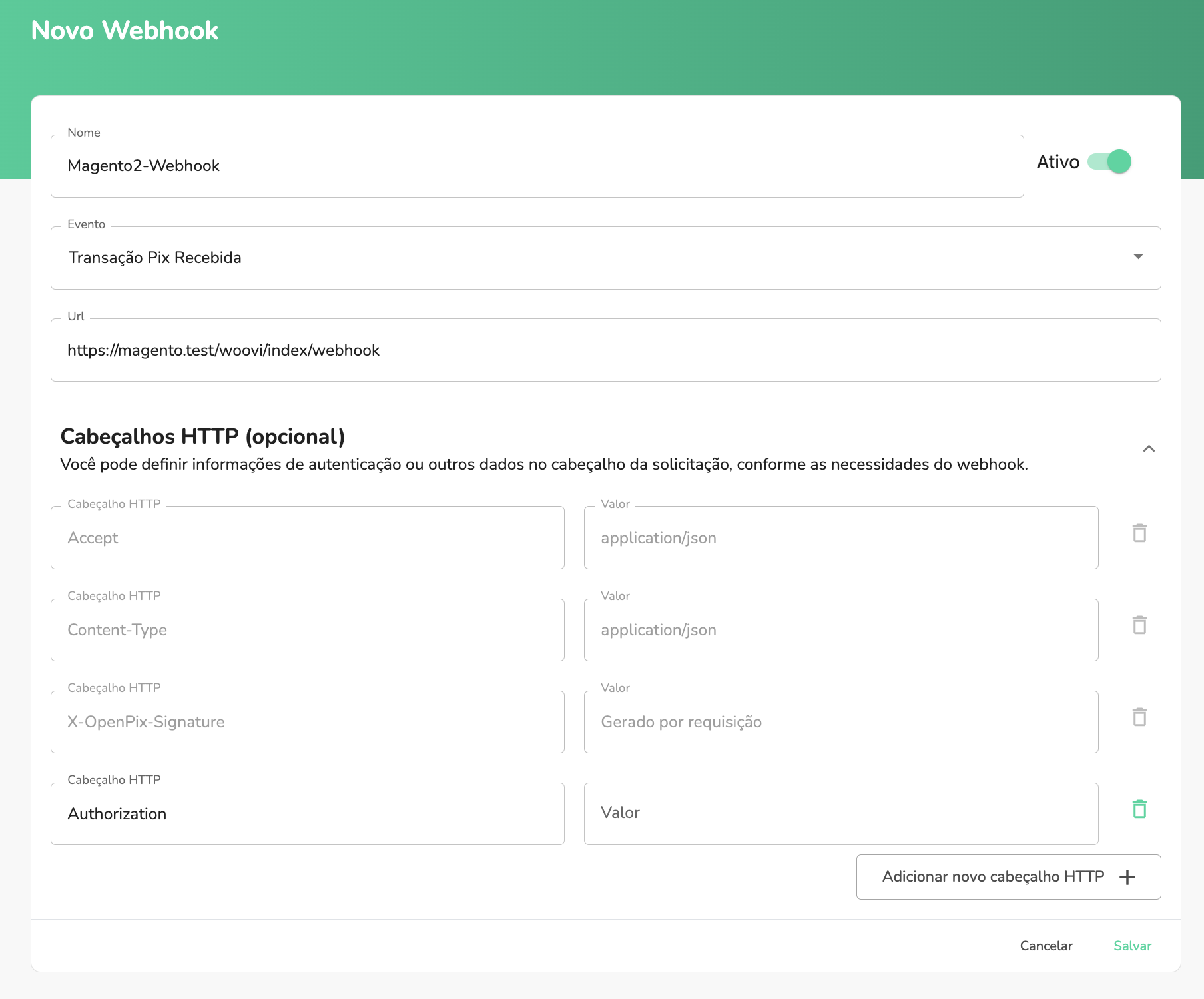Click the Valor field beside Content-Type
This screenshot has height=999, width=1204.
(x=840, y=629)
